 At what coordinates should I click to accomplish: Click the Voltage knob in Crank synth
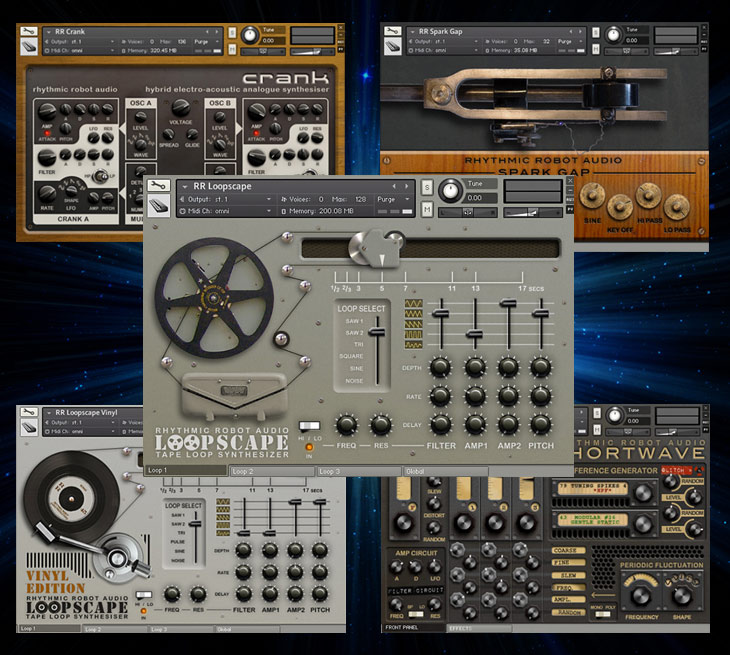click(181, 108)
